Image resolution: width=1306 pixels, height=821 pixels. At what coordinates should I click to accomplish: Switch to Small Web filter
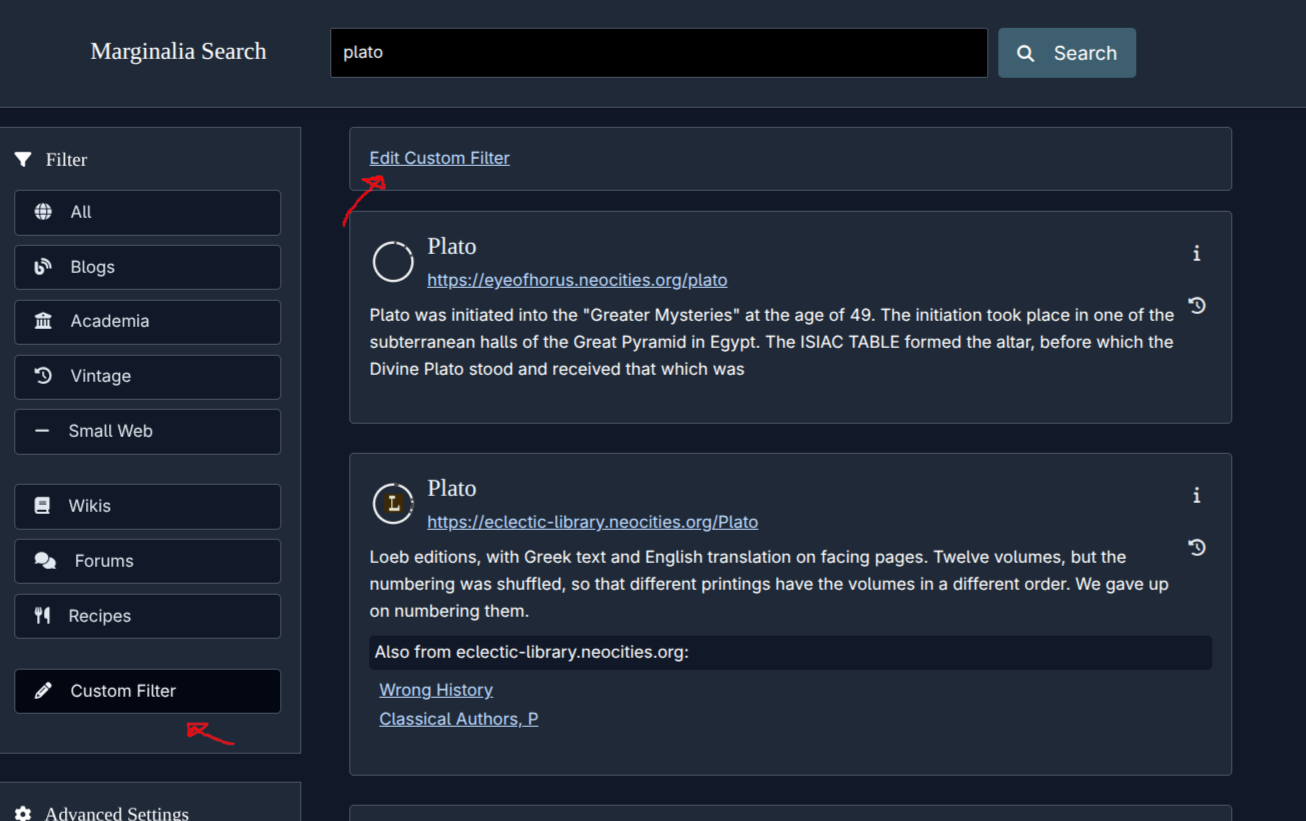point(147,432)
